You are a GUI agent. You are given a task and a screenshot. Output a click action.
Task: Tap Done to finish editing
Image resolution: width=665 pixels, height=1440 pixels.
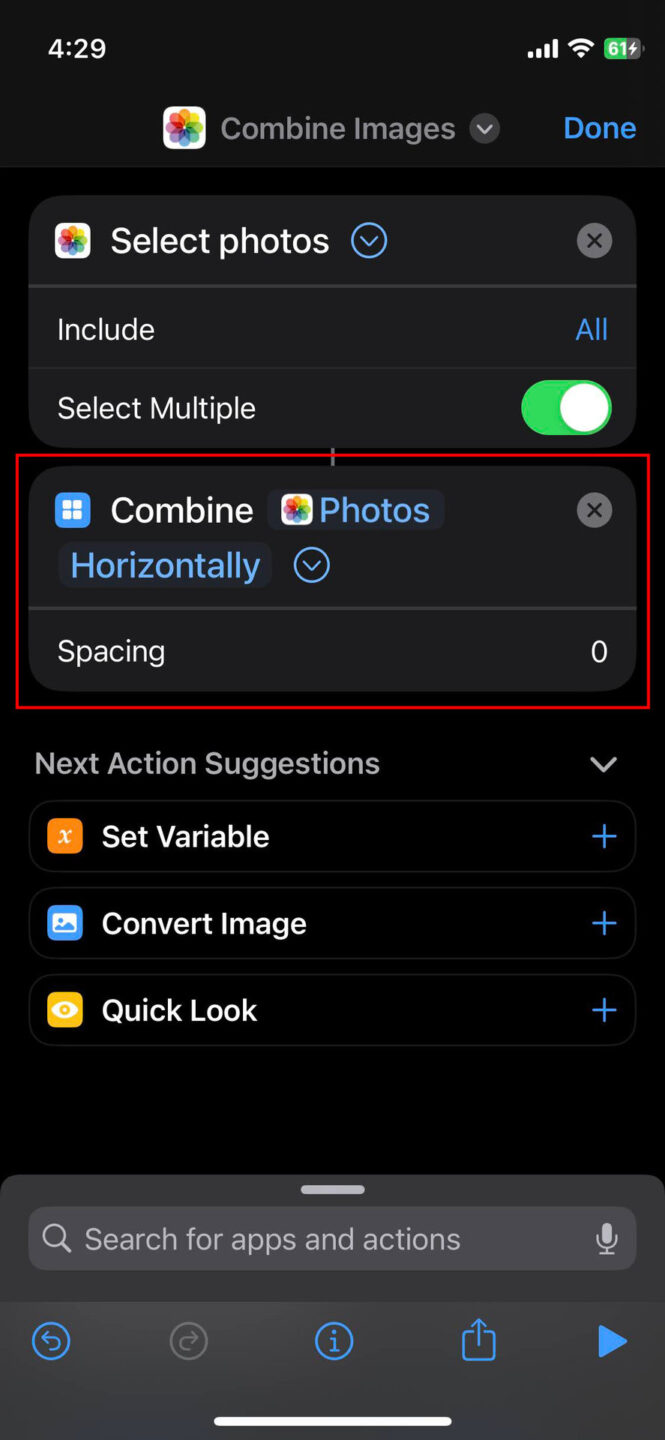pyautogui.click(x=599, y=128)
